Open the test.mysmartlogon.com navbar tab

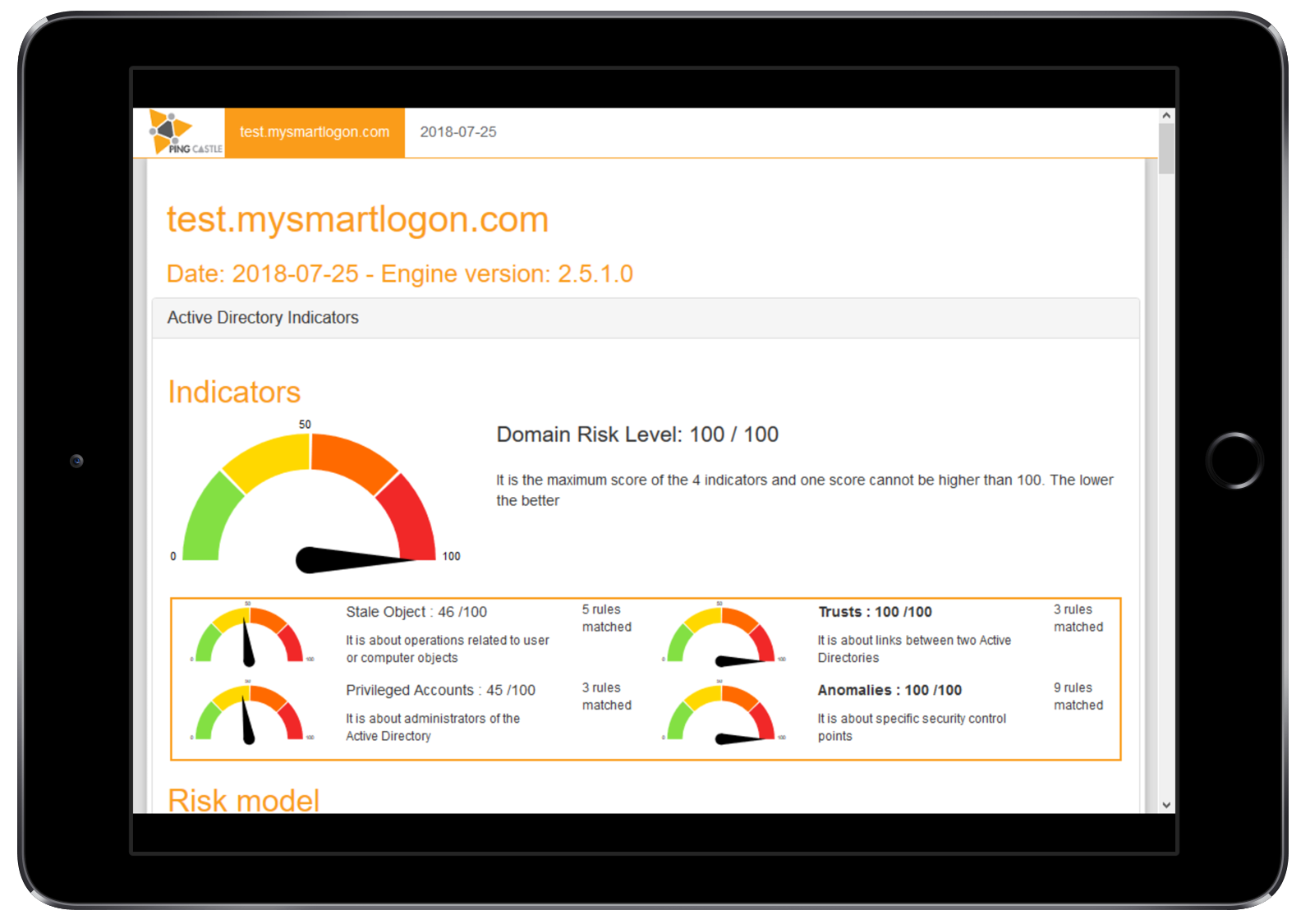pos(315,132)
